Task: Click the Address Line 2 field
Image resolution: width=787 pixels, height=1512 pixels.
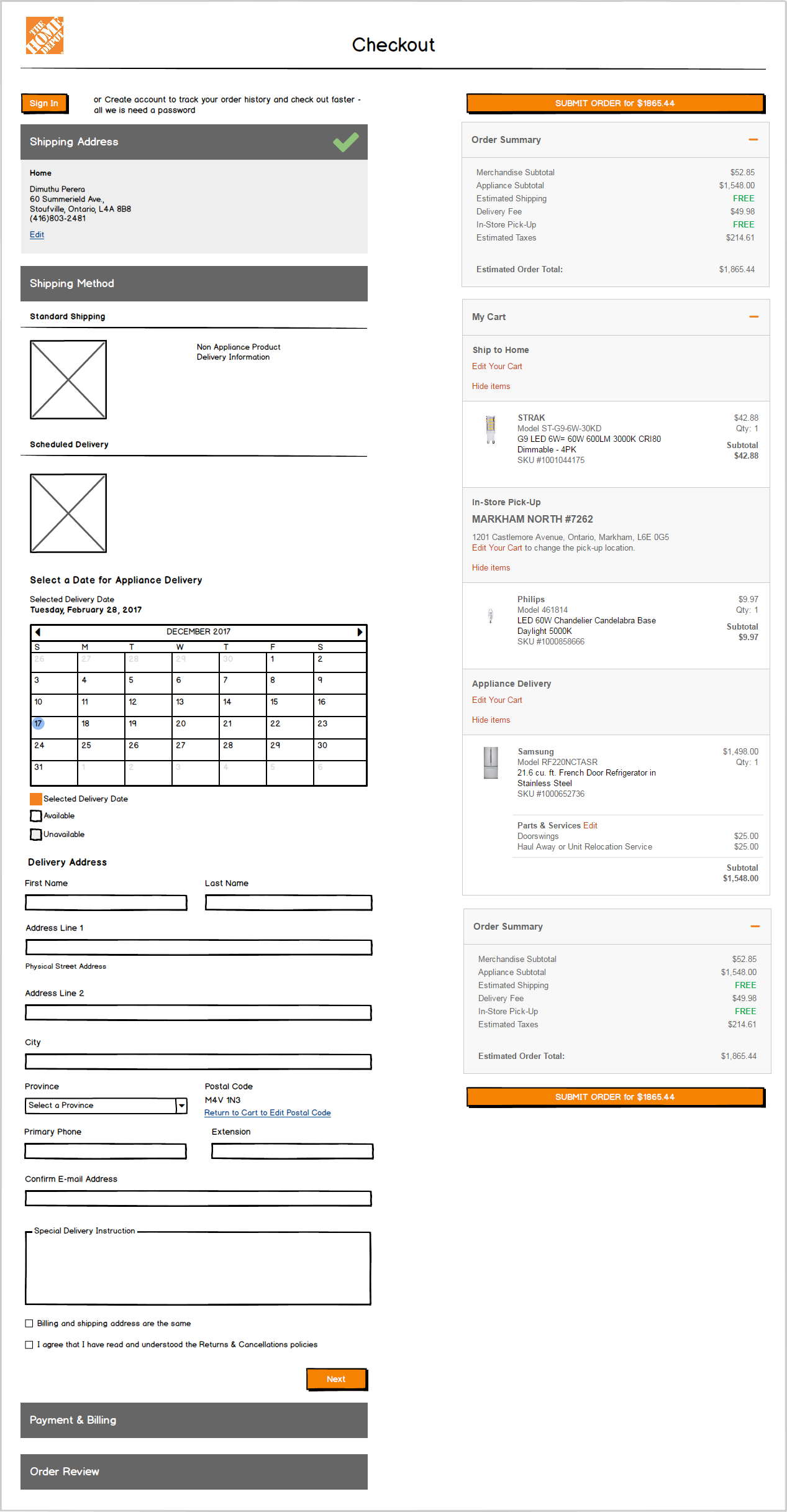Action: (x=199, y=1013)
